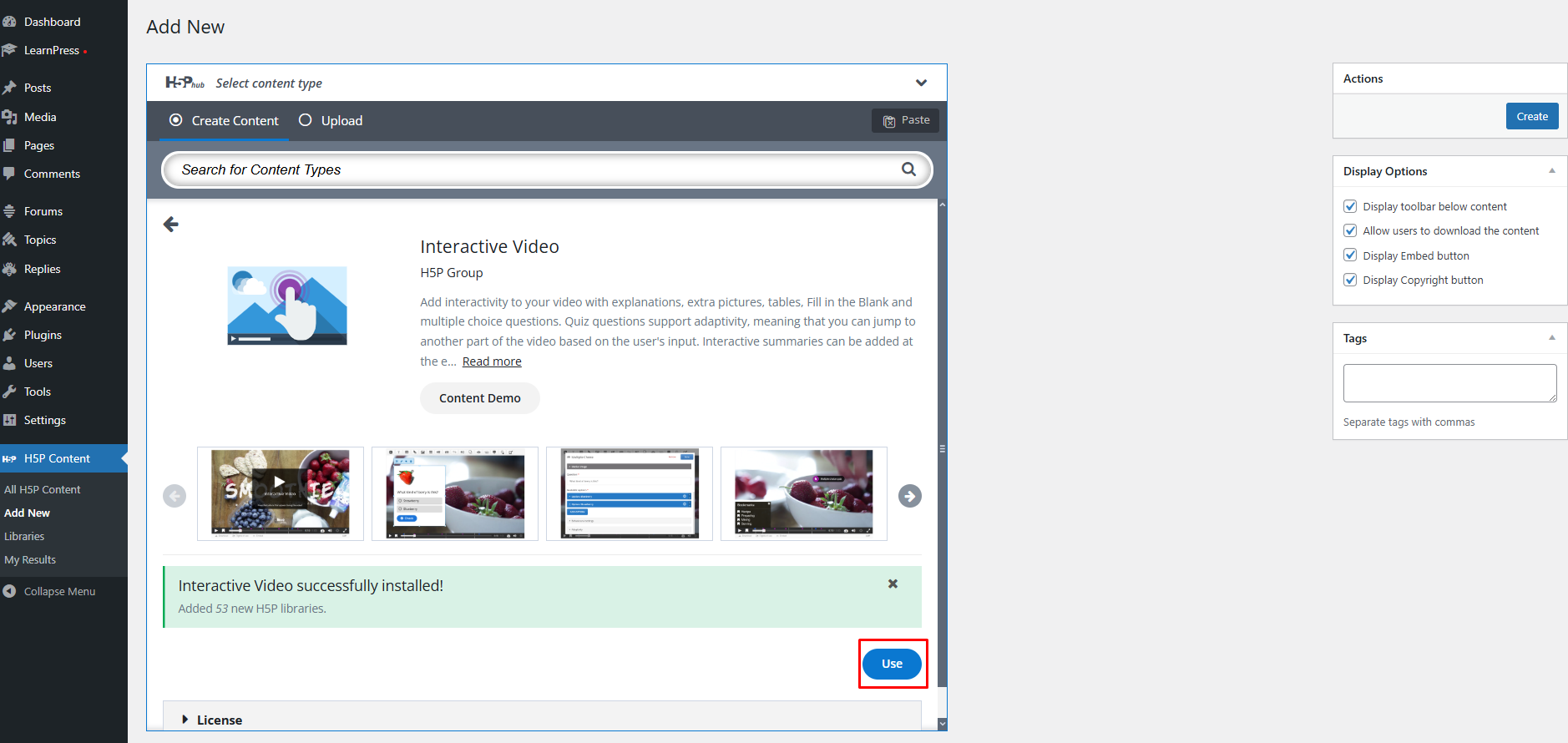Screen dimensions: 1568x743
Task: Show previous screenshots with carousel left arrow
Action: pos(175,496)
